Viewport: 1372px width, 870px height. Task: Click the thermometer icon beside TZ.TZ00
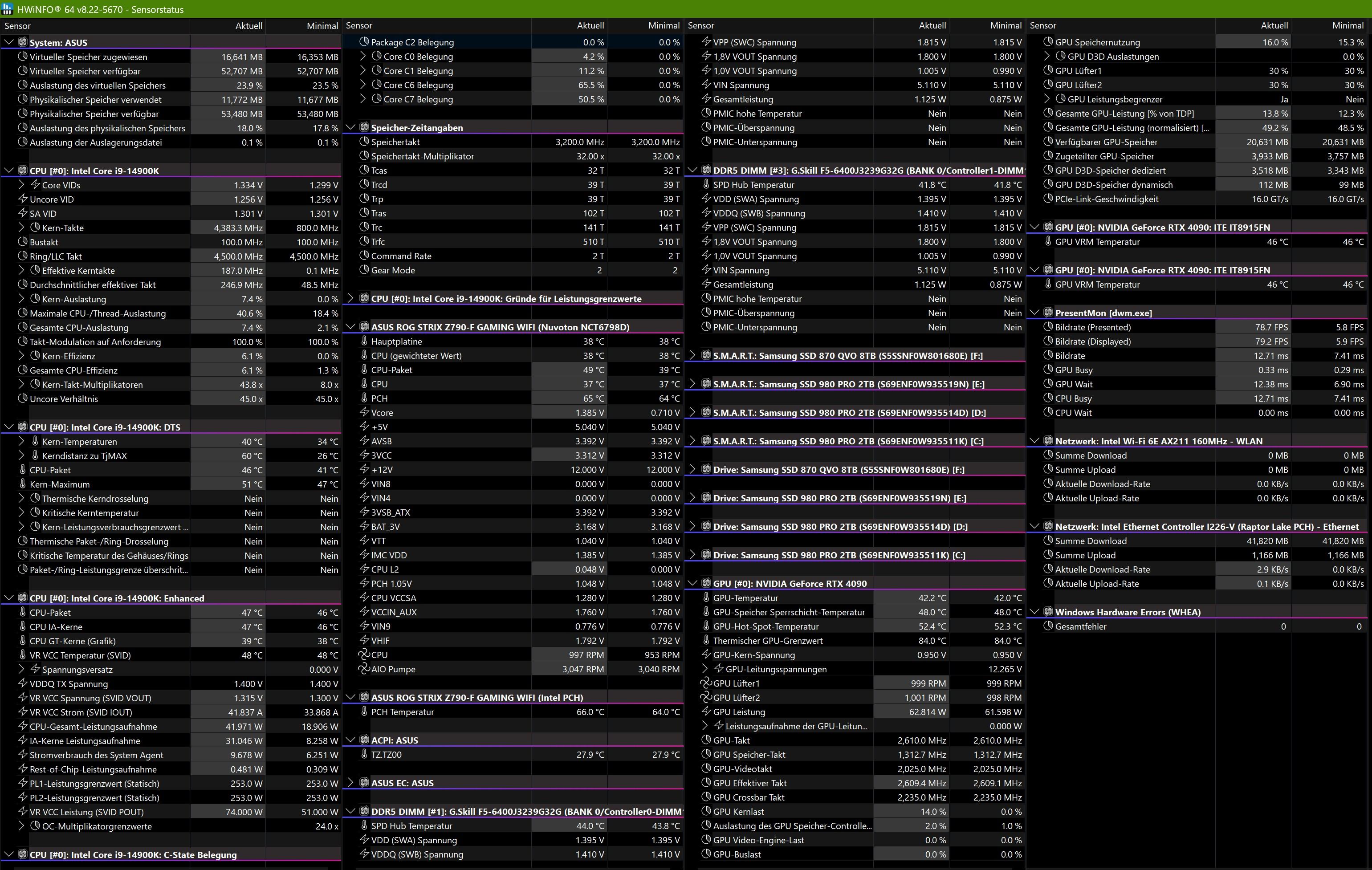tap(365, 754)
